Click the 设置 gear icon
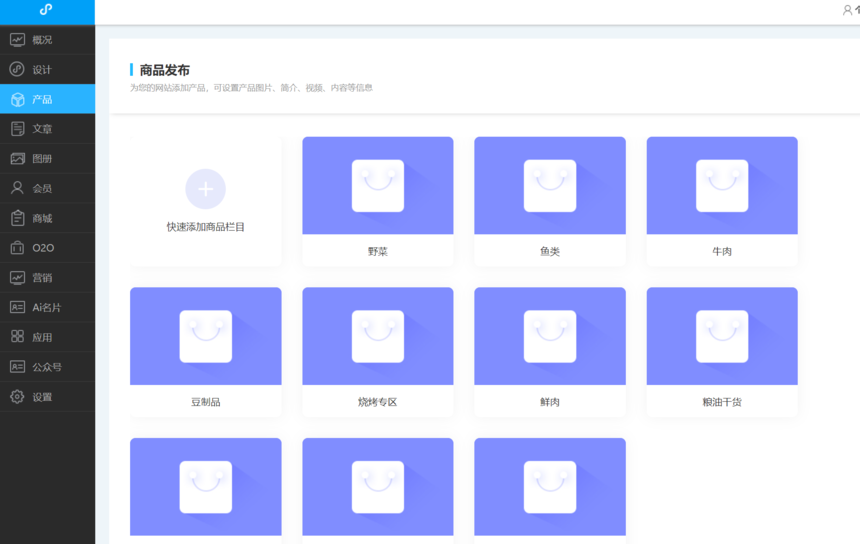Viewport: 860px width, 544px height. pos(18,396)
